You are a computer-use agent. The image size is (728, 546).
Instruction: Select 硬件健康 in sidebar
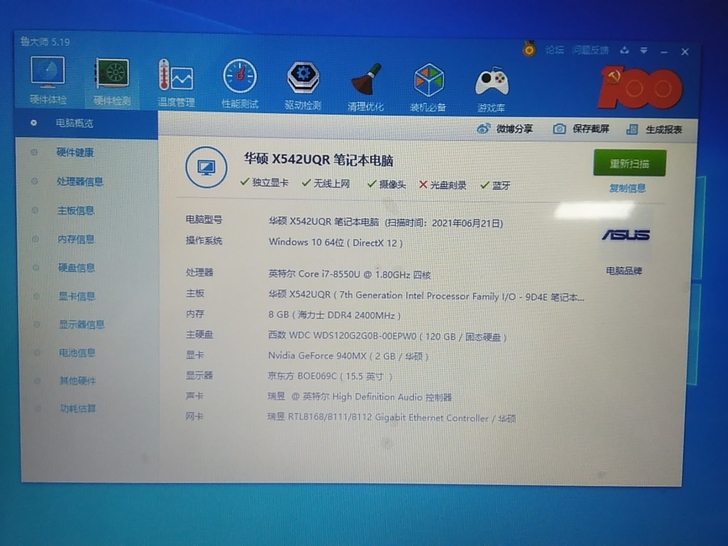[75, 152]
